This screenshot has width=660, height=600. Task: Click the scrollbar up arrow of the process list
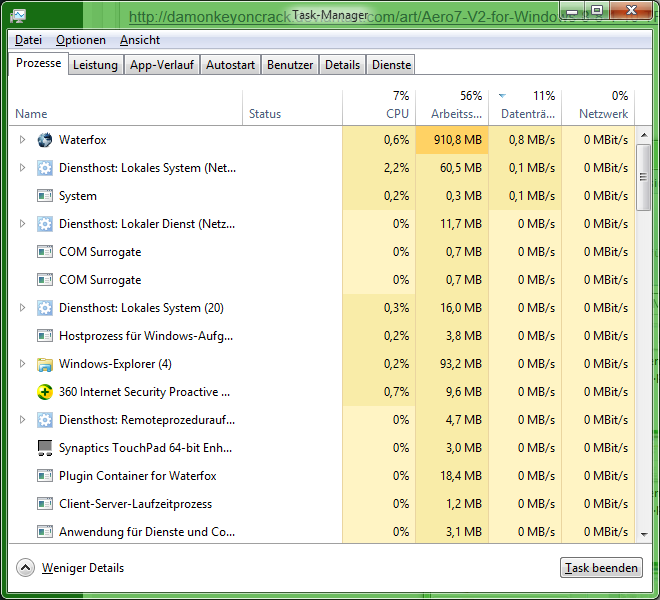point(644,135)
